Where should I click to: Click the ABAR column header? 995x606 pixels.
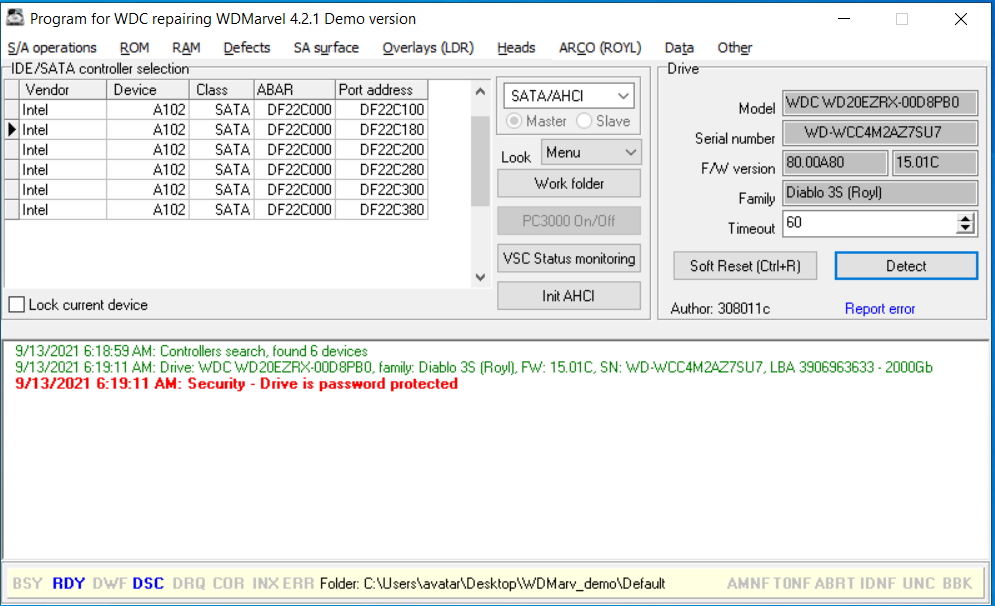pyautogui.click(x=294, y=89)
